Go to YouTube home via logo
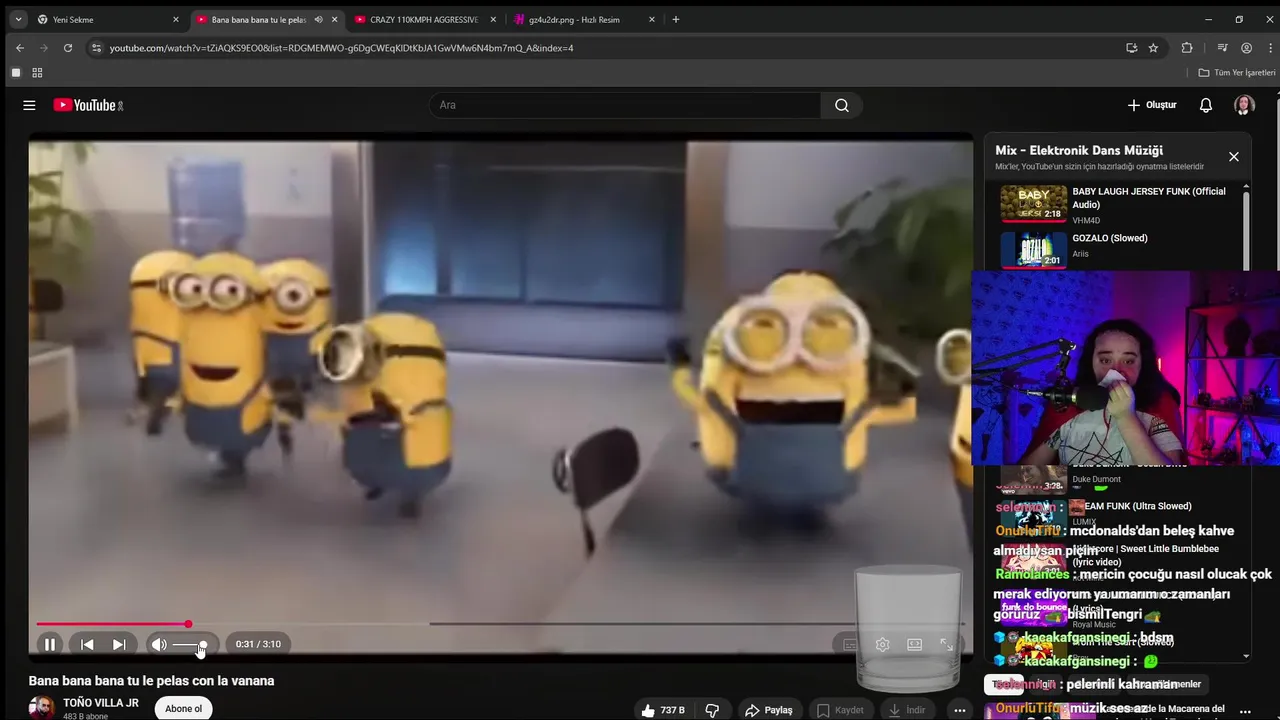Image resolution: width=1280 pixels, height=720 pixels. pyautogui.click(x=88, y=105)
